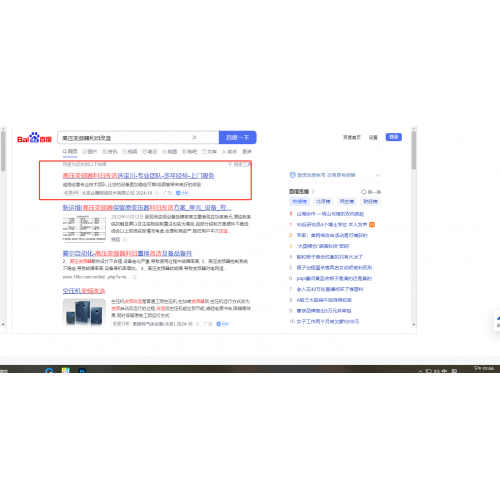Open the 新说明 高压变频器 改造方案 result link
The width and height of the screenshot is (500, 500).
(x=147, y=208)
